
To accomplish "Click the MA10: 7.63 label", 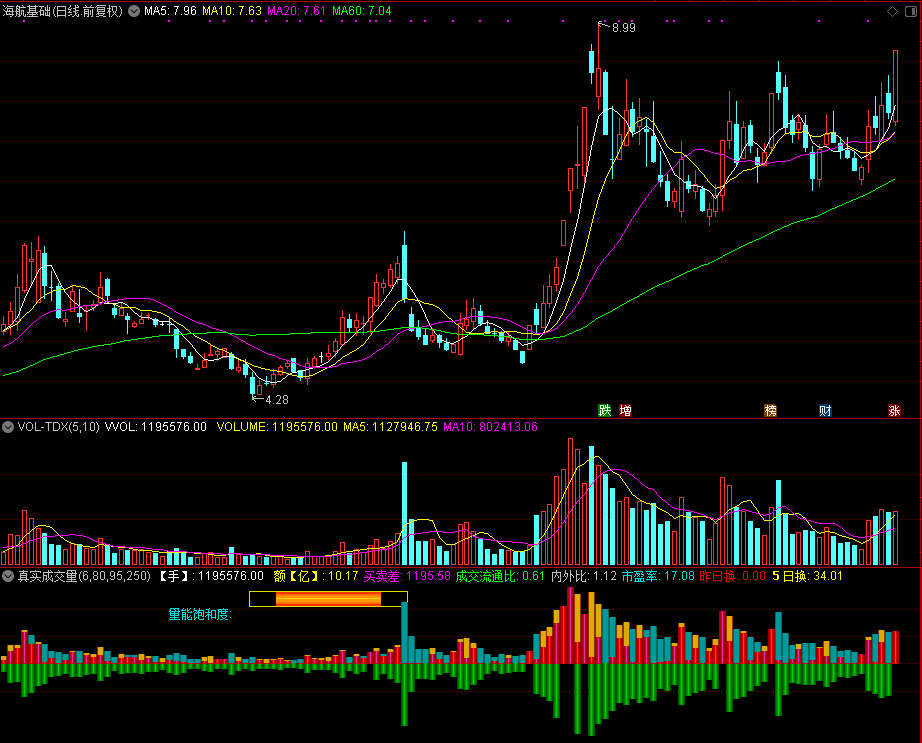I will 232,11.
